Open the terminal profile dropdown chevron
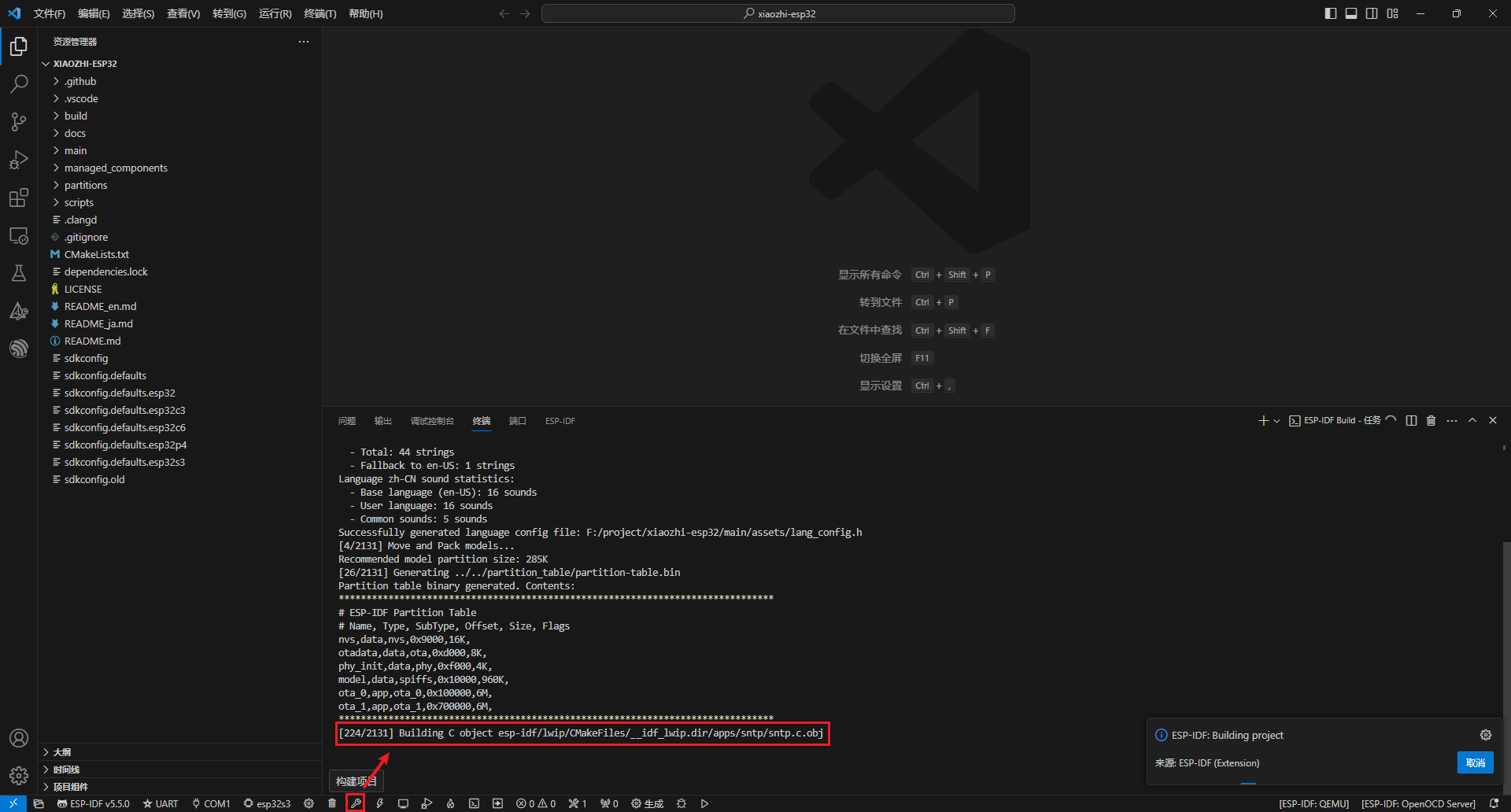The image size is (1511, 812). tap(1275, 420)
